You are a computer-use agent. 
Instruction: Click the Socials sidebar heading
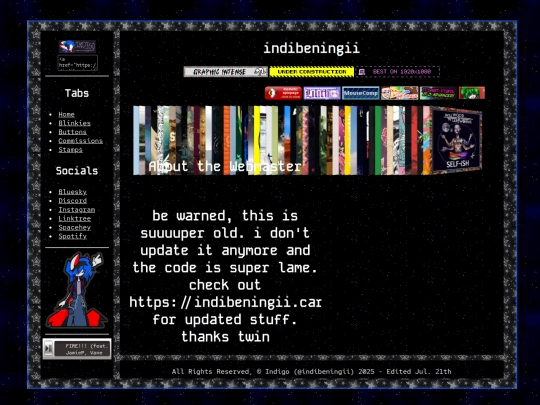click(77, 170)
